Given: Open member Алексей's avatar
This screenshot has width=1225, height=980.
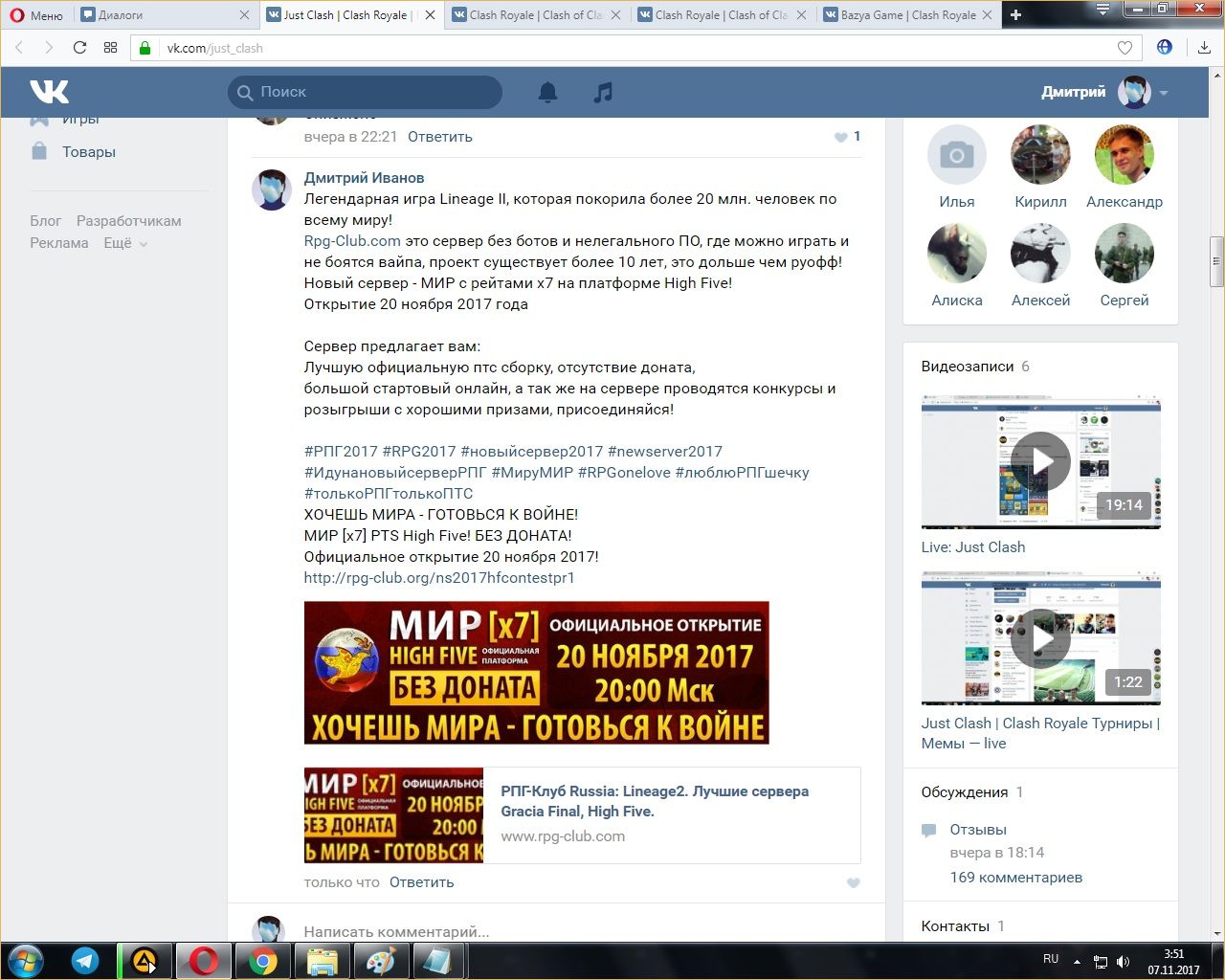Looking at the screenshot, I should 1040,253.
